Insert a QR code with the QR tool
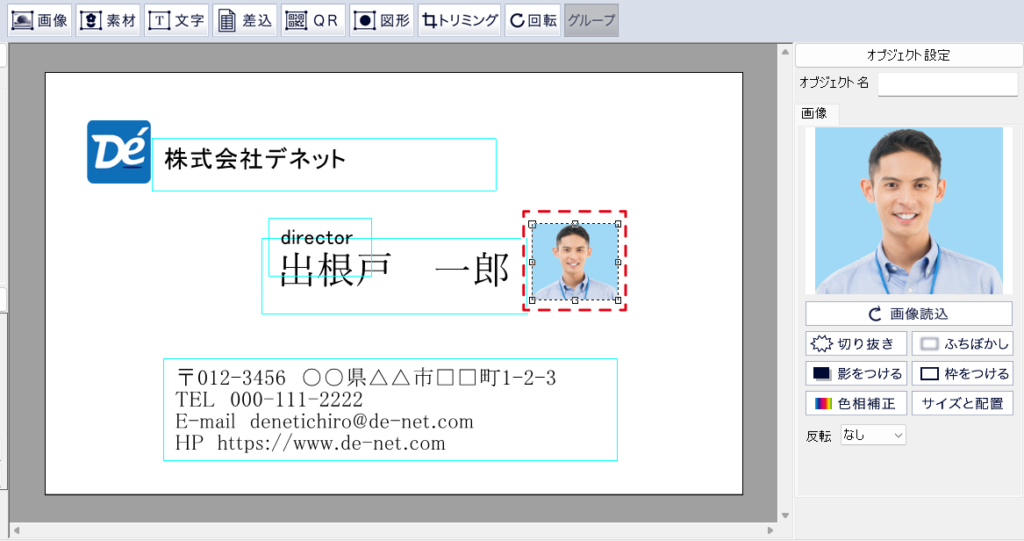Screen dimensions: 1024x541 click(313, 20)
